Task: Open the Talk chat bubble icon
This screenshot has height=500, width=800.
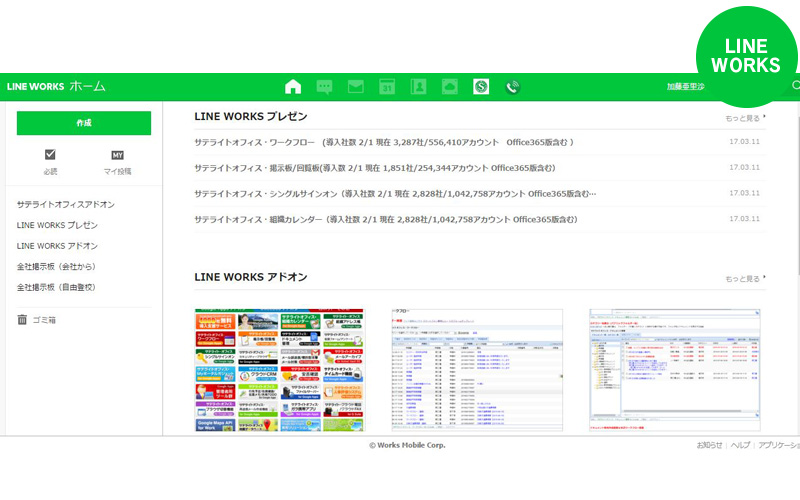Action: 324,87
